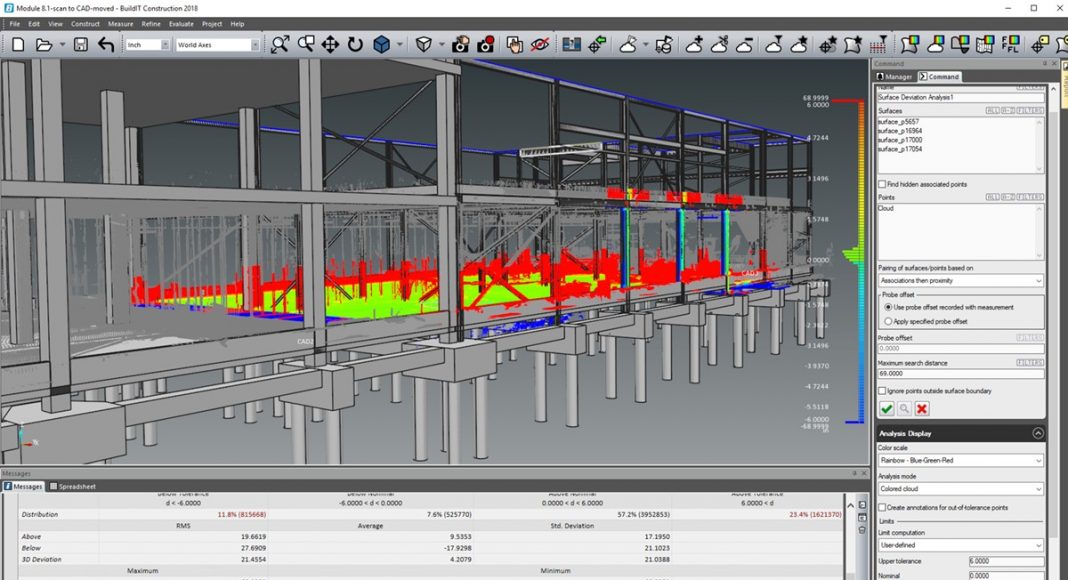
Task: Select the Rotate view tool
Action: pos(355,45)
